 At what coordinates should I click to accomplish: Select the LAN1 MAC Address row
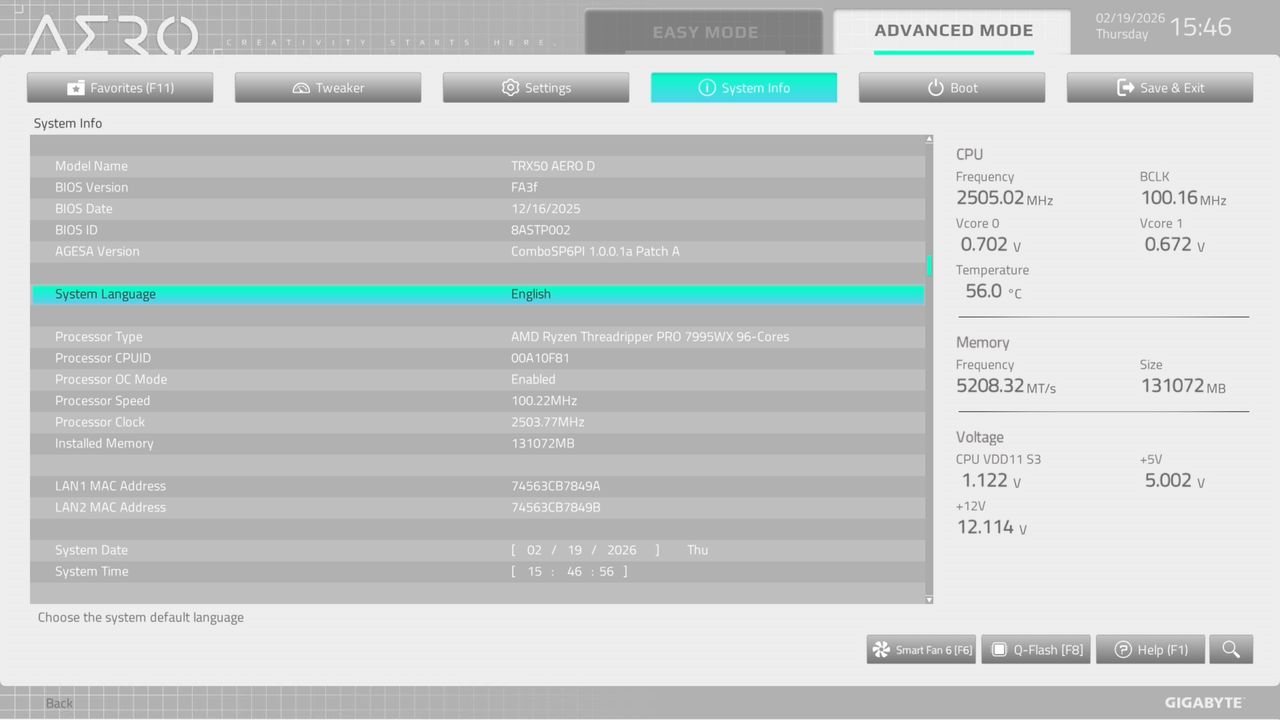point(478,486)
